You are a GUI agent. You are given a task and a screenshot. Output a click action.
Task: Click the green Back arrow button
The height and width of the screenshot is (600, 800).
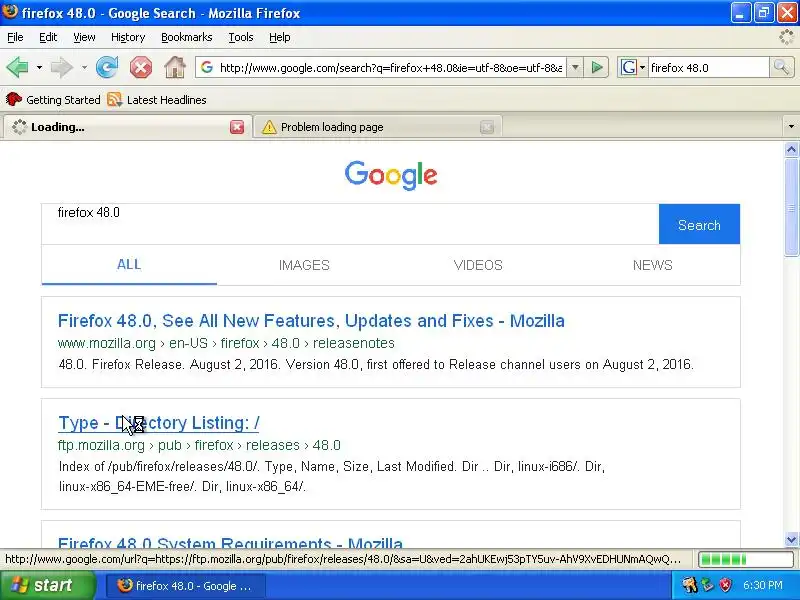[17, 67]
